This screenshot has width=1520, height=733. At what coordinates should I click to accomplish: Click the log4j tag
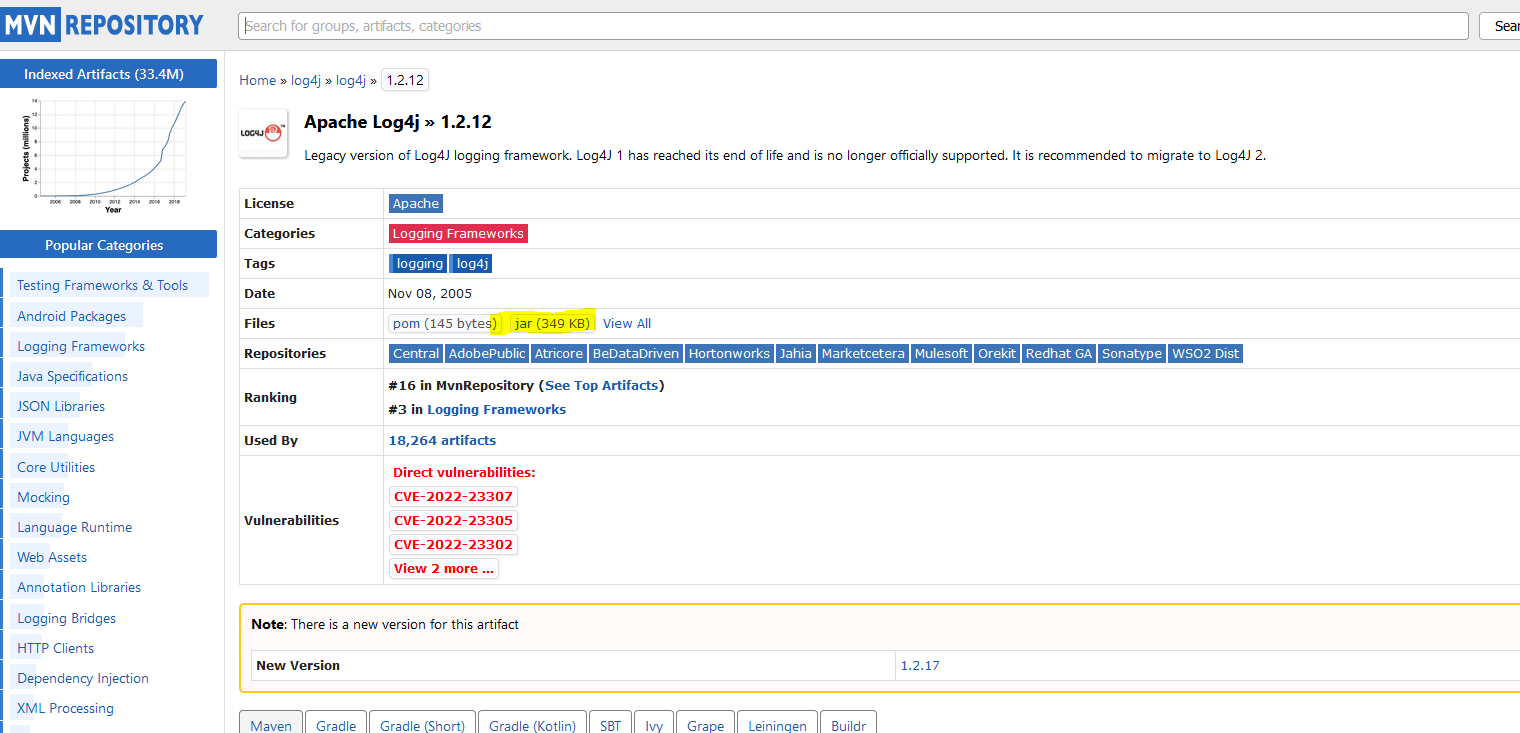pyautogui.click(x=472, y=263)
